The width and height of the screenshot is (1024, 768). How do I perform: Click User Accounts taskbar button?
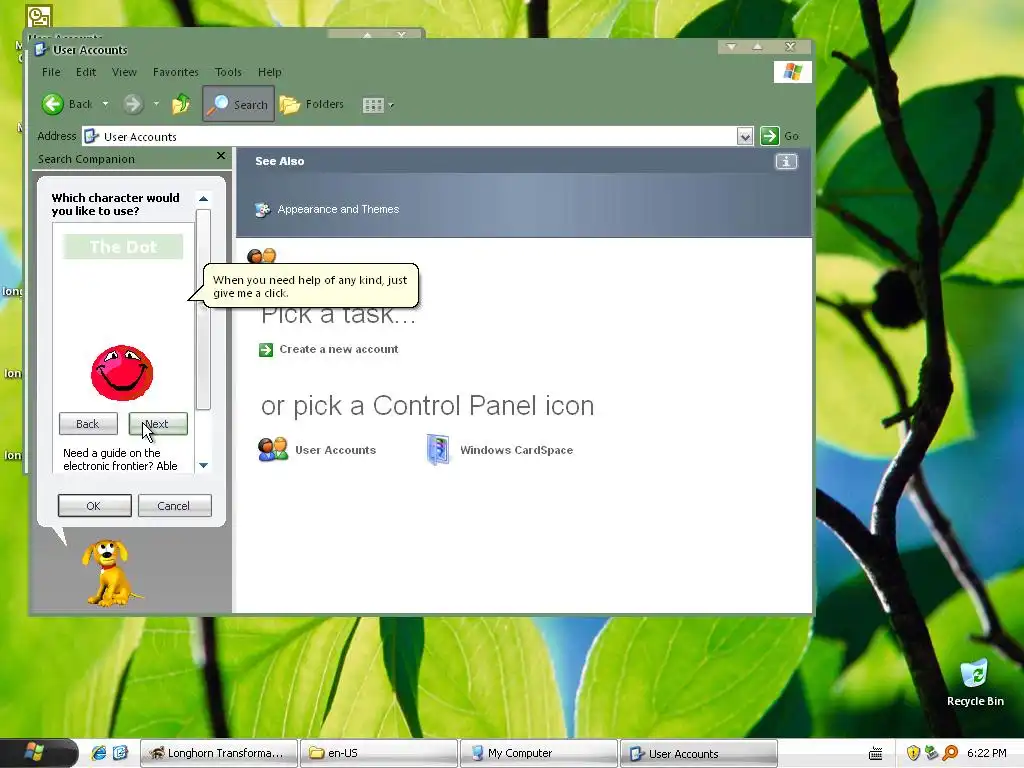click(x=698, y=753)
